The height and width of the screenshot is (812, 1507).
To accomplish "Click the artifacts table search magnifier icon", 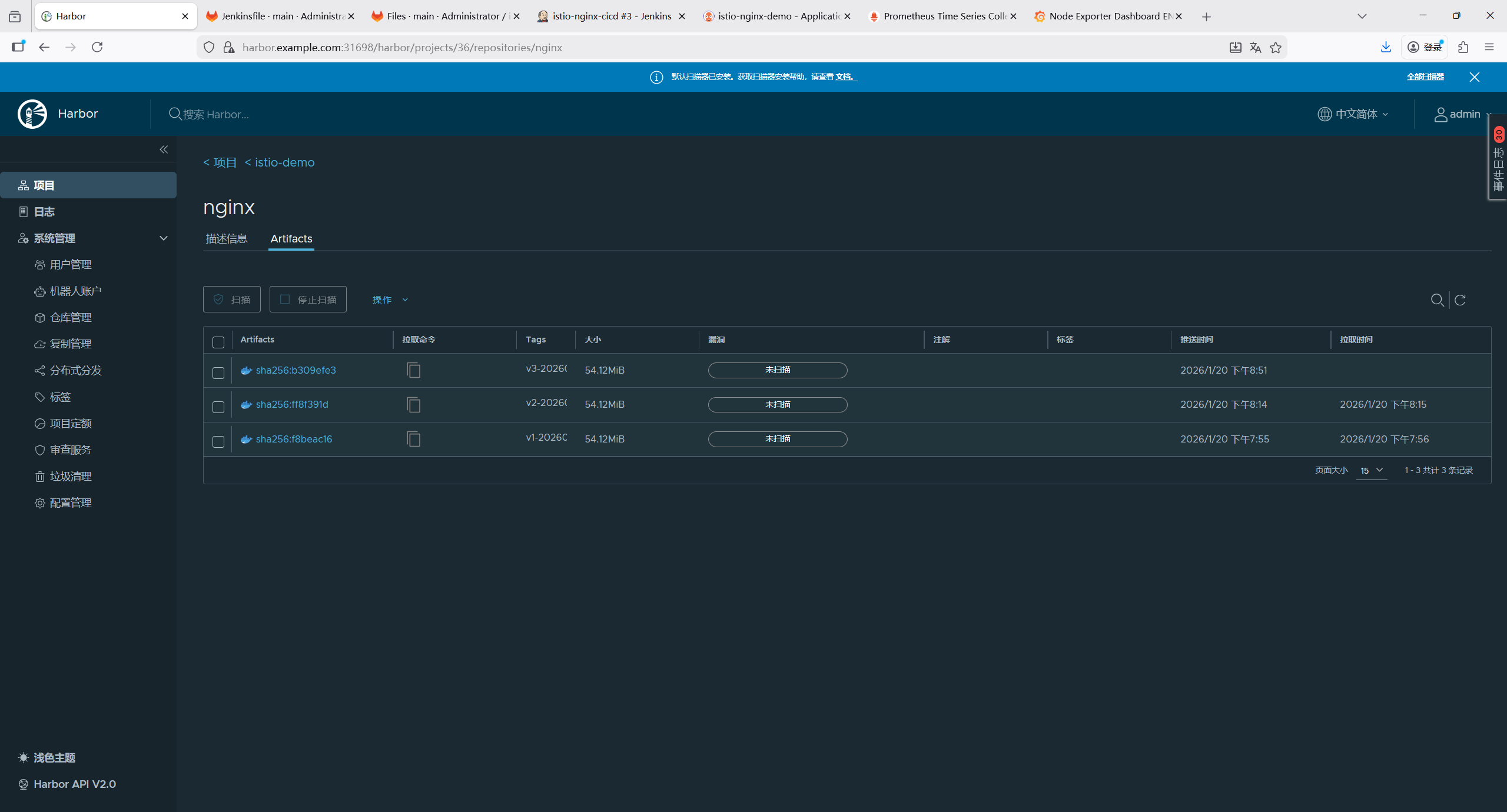I will click(1437, 300).
